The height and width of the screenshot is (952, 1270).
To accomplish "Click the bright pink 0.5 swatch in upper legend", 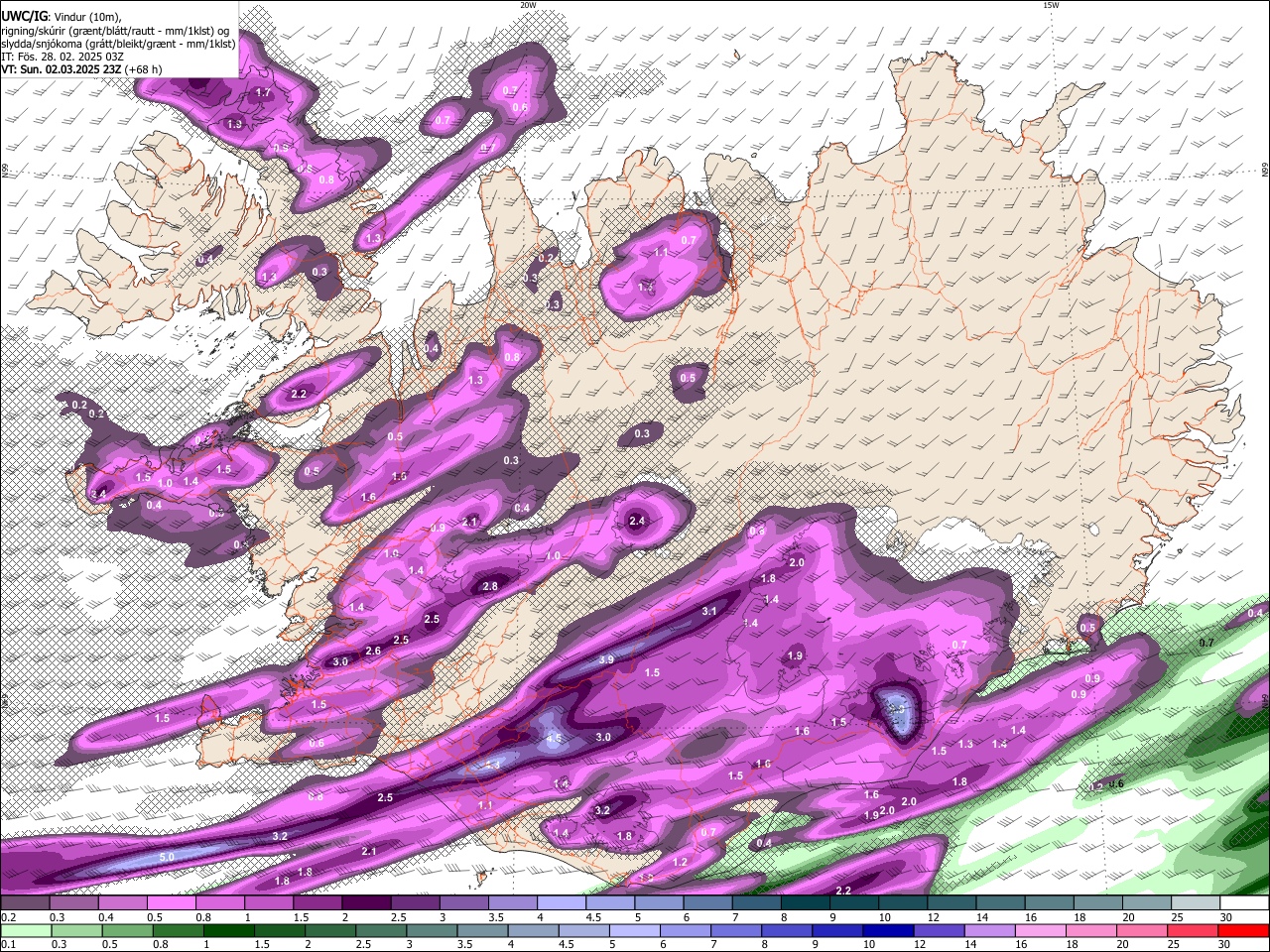I will 171,902.
